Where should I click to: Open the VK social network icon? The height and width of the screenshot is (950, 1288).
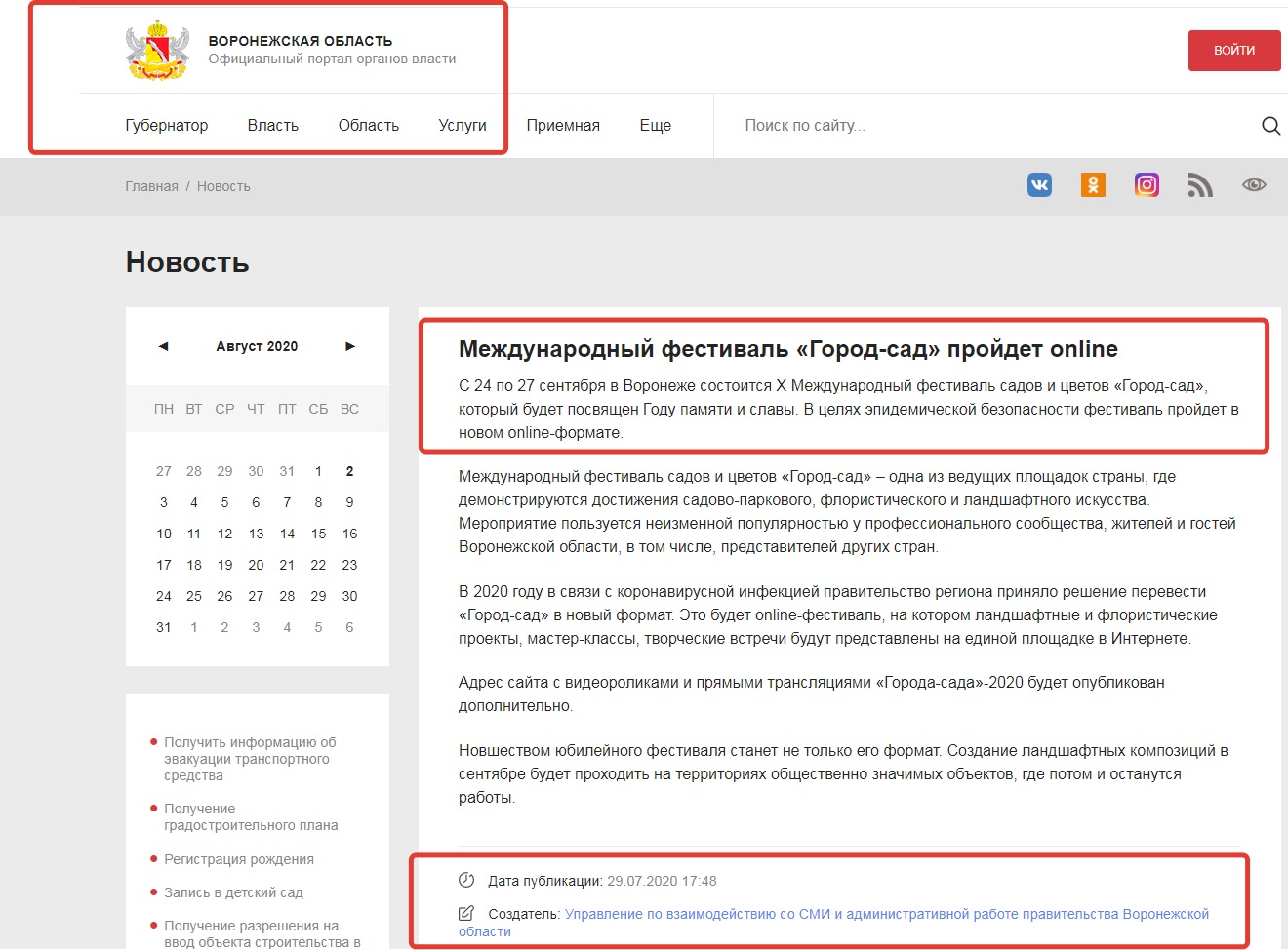[x=1039, y=185]
